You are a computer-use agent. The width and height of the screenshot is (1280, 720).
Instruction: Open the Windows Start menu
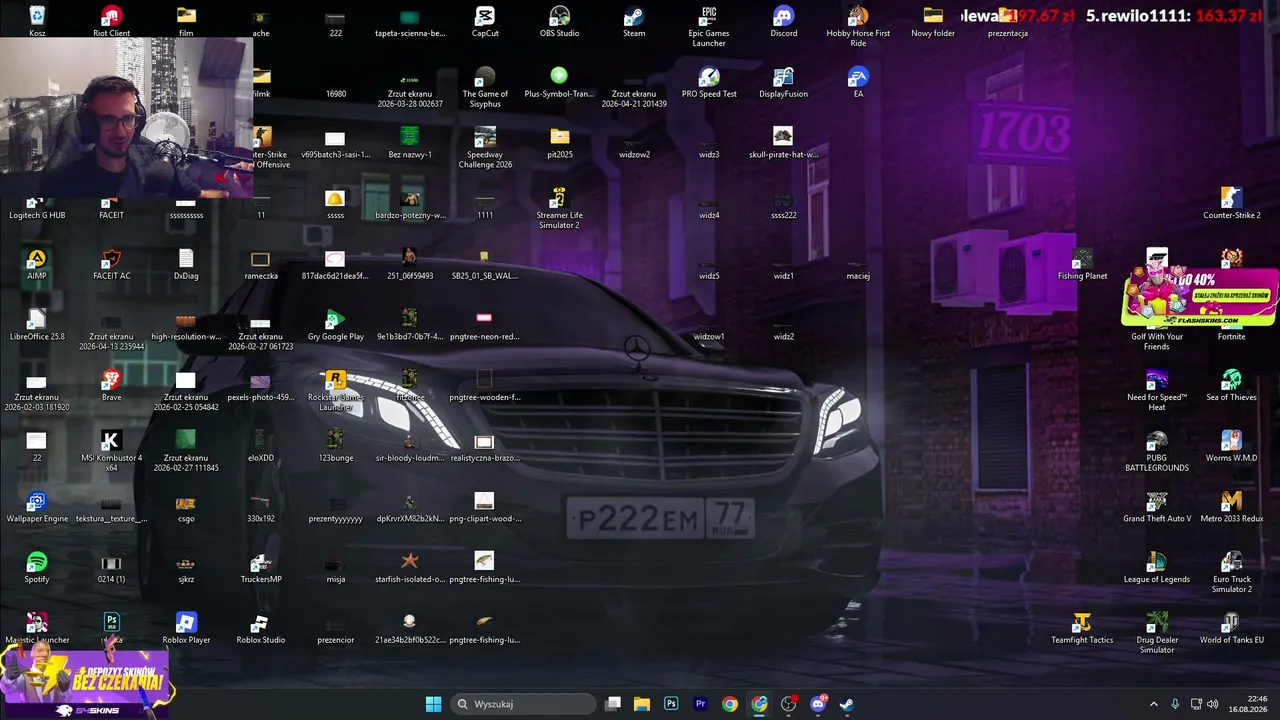point(433,704)
